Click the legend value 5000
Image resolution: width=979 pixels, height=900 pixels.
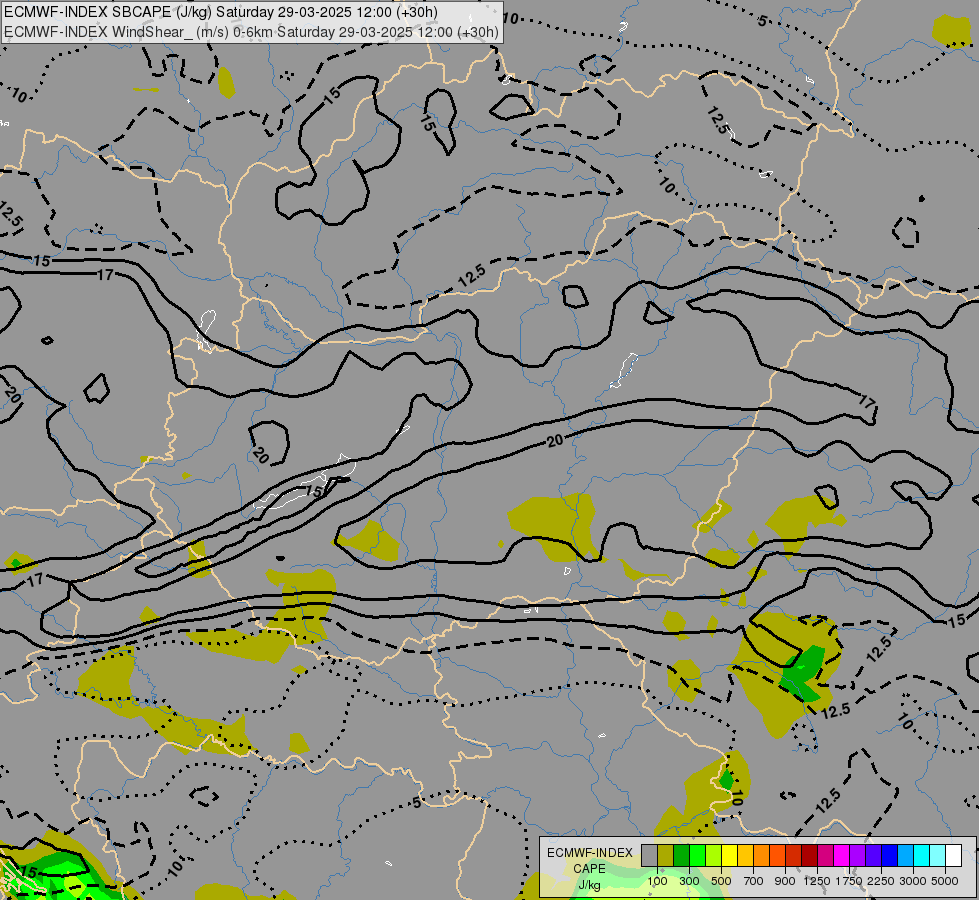coord(945,881)
